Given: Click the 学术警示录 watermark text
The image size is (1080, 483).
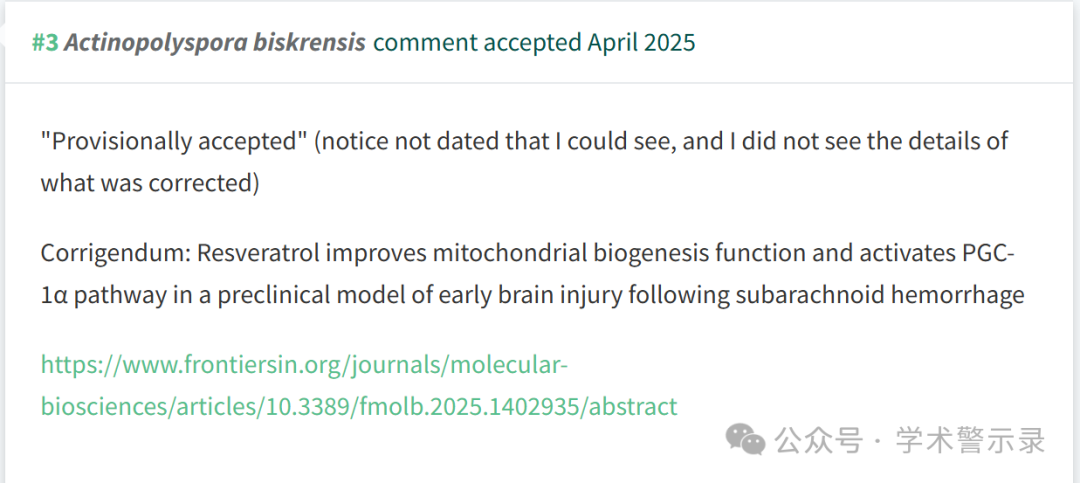Looking at the screenshot, I should pyautogui.click(x=972, y=440).
